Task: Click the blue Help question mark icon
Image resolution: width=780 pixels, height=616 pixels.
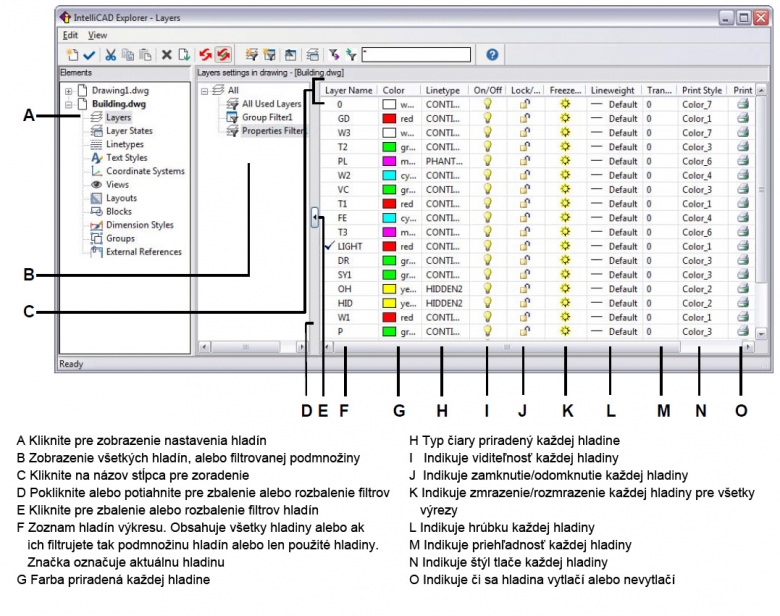Action: (492, 55)
